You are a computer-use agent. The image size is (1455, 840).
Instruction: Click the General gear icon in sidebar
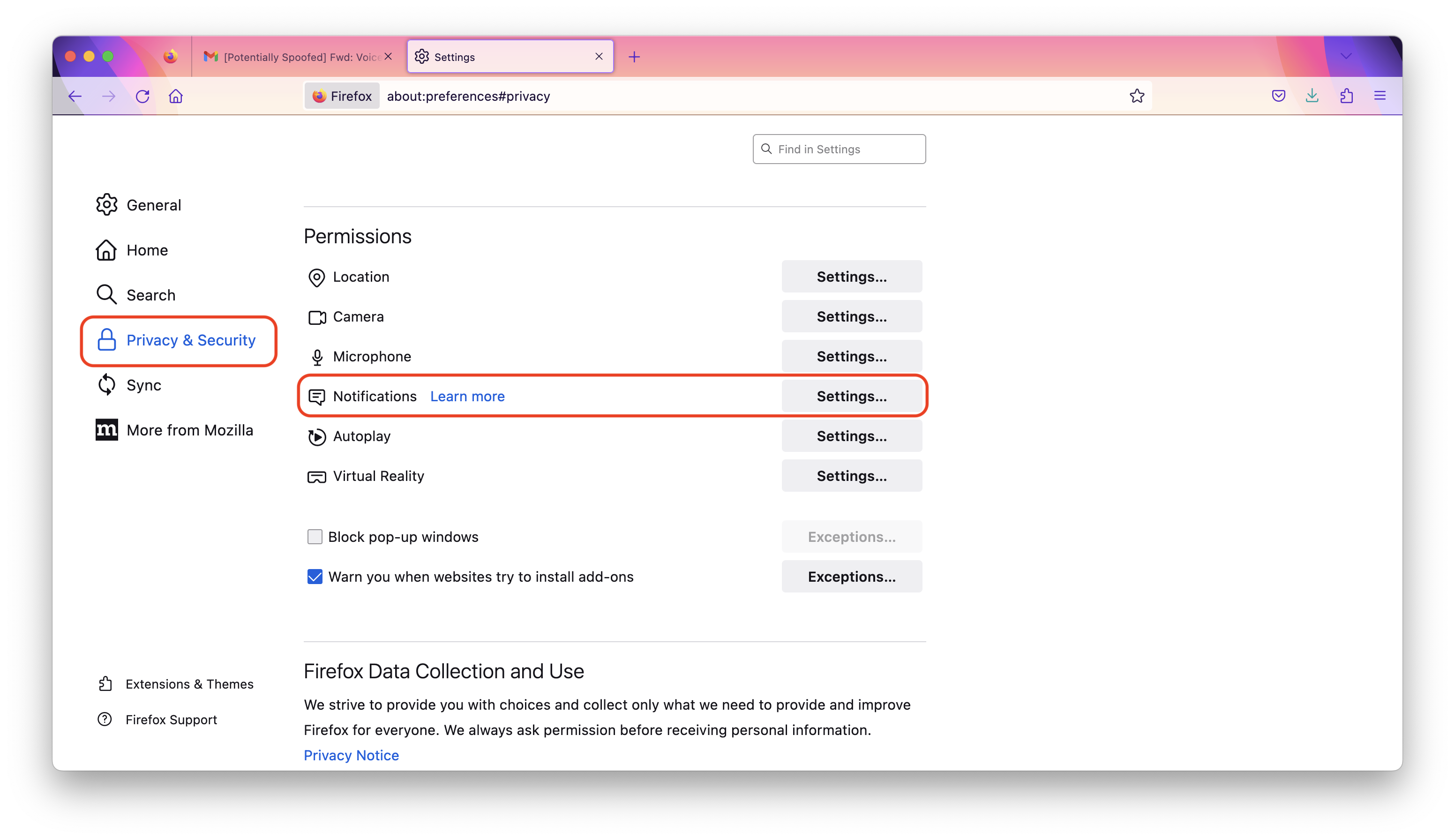click(x=107, y=205)
